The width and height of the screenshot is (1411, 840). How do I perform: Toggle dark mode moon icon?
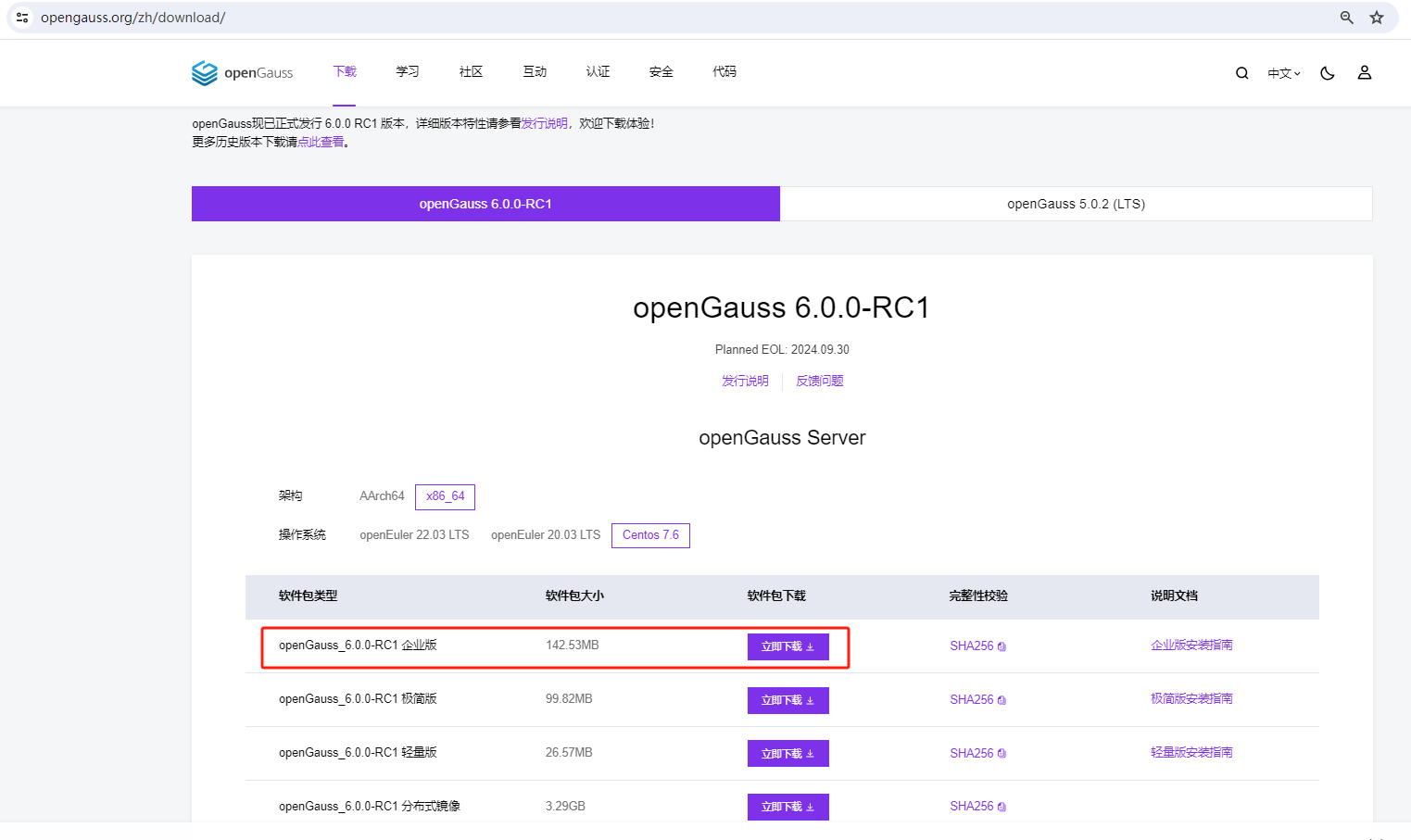(x=1328, y=73)
